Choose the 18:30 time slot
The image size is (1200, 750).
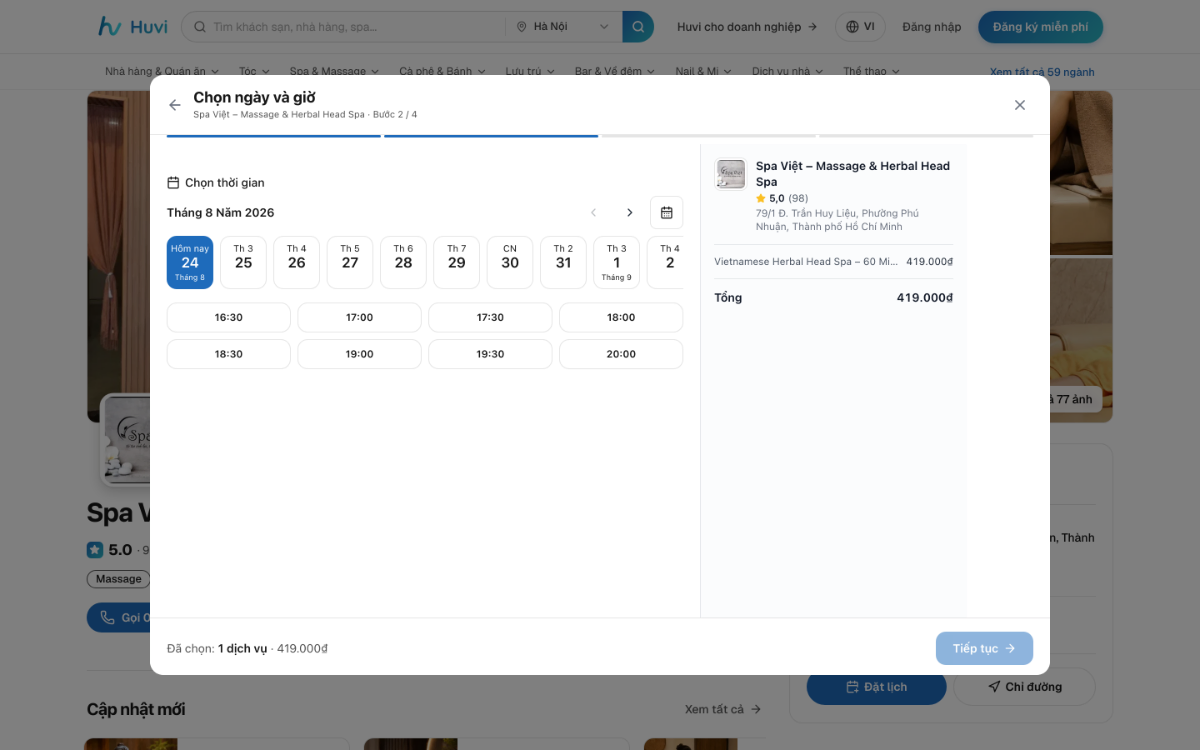[x=229, y=354]
